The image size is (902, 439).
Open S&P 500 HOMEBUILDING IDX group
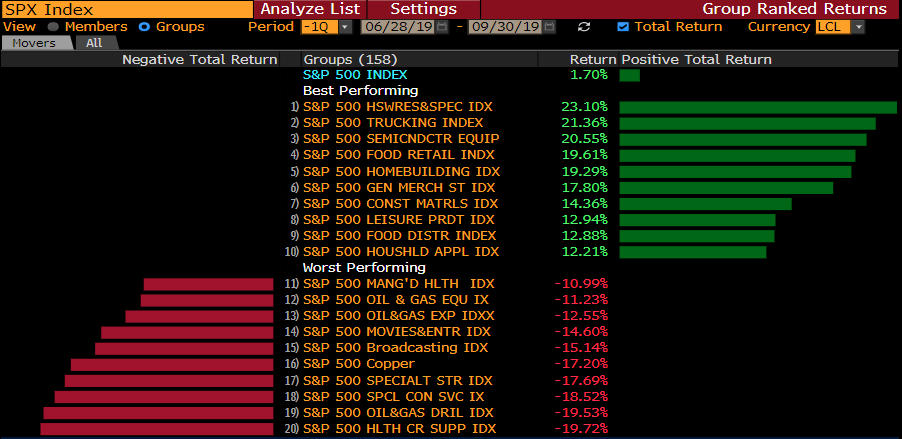click(402, 171)
